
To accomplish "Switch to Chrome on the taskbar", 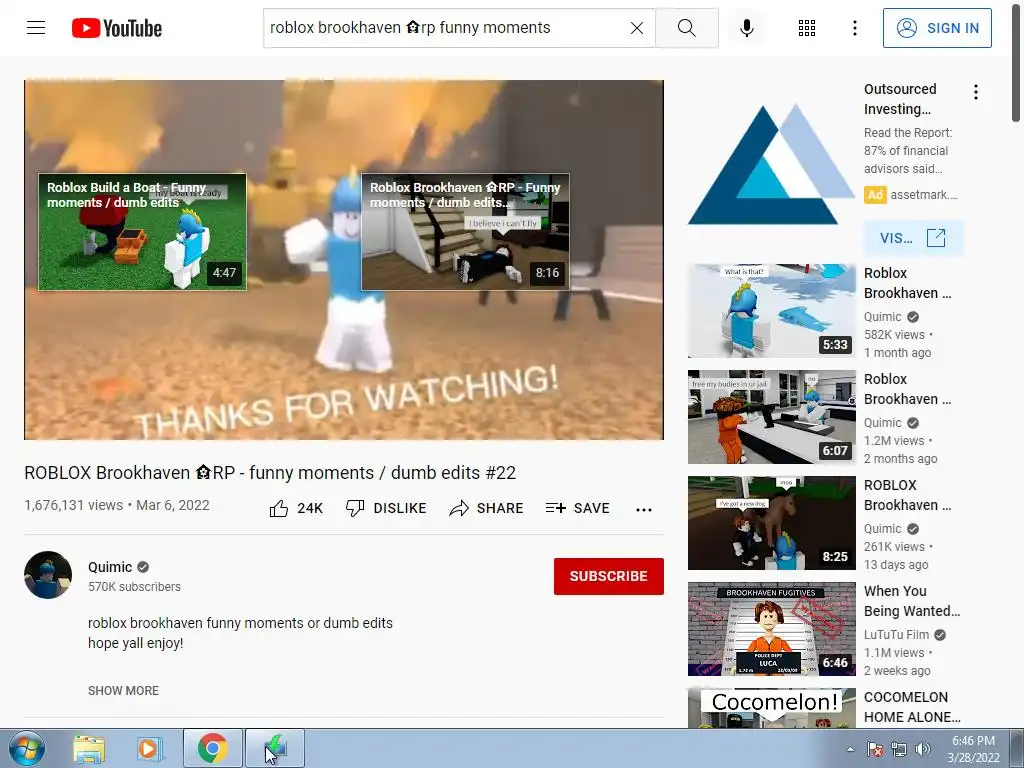I will 212,748.
